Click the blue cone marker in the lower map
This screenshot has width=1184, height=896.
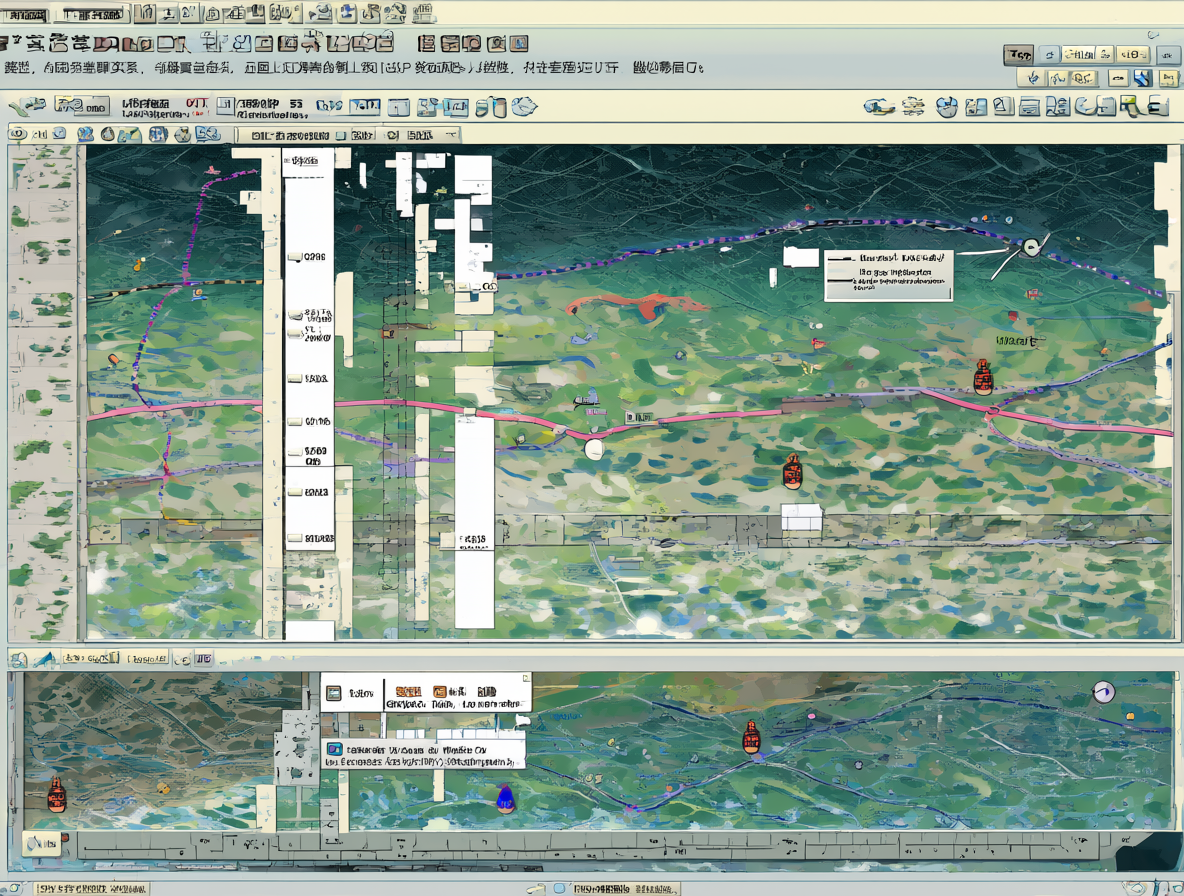[506, 799]
